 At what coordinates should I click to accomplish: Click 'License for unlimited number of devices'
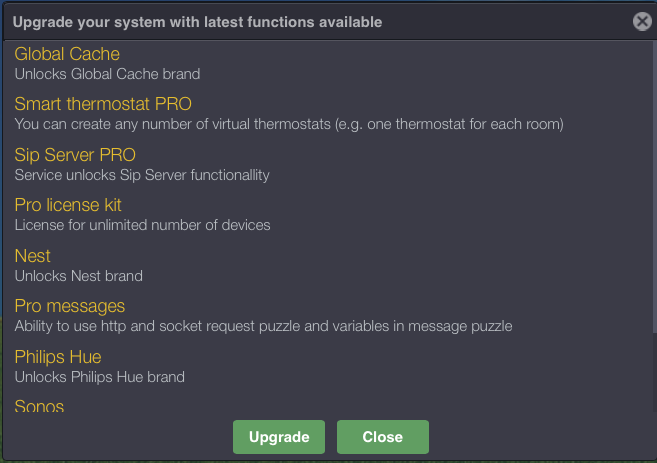(x=142, y=225)
